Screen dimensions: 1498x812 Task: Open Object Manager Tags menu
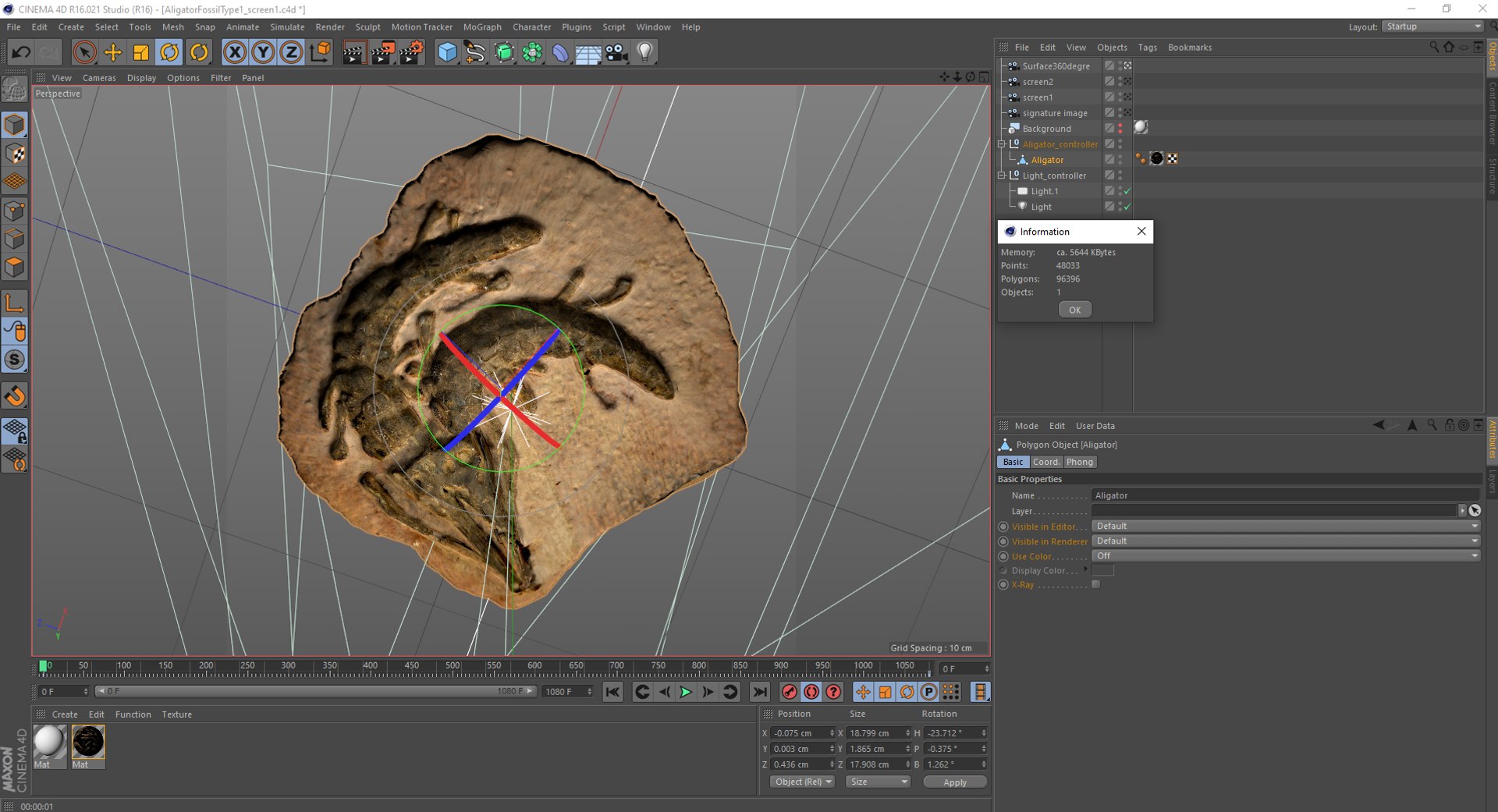pyautogui.click(x=1147, y=48)
